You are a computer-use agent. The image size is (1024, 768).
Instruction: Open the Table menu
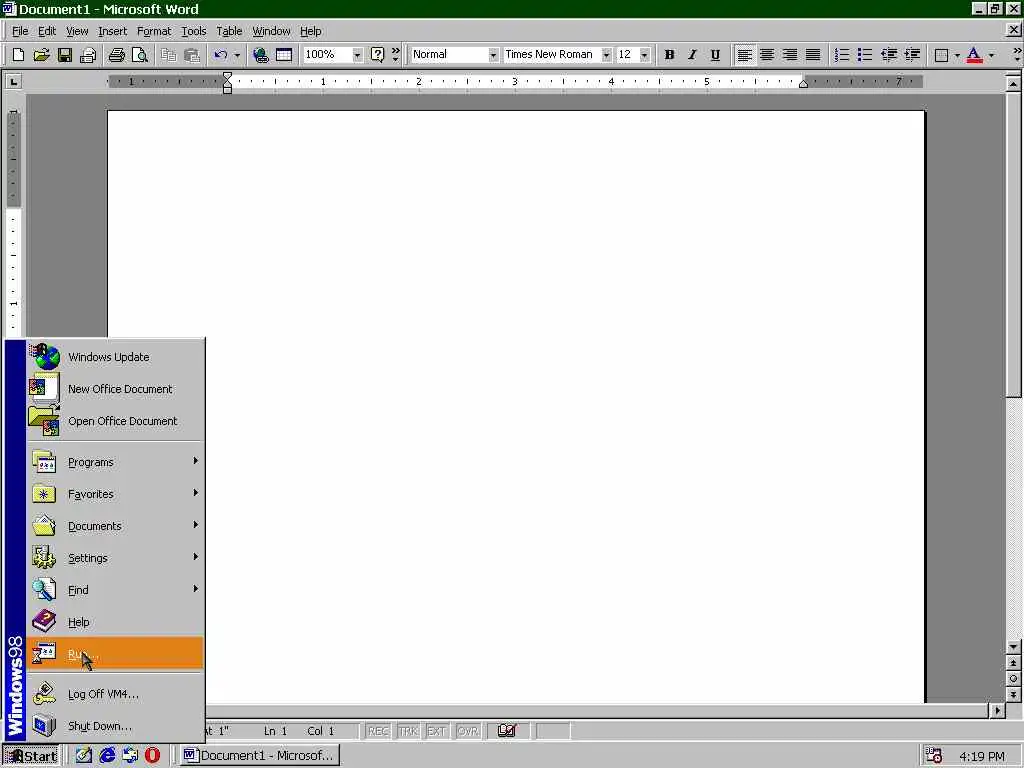[229, 31]
